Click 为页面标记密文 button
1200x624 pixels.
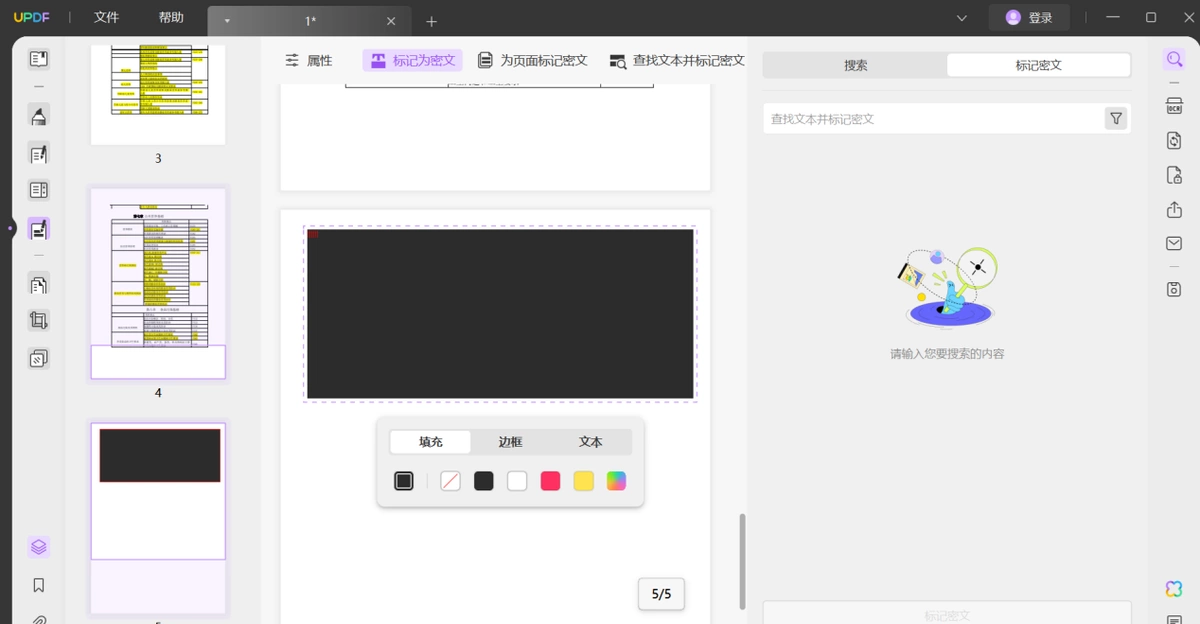[532, 60]
